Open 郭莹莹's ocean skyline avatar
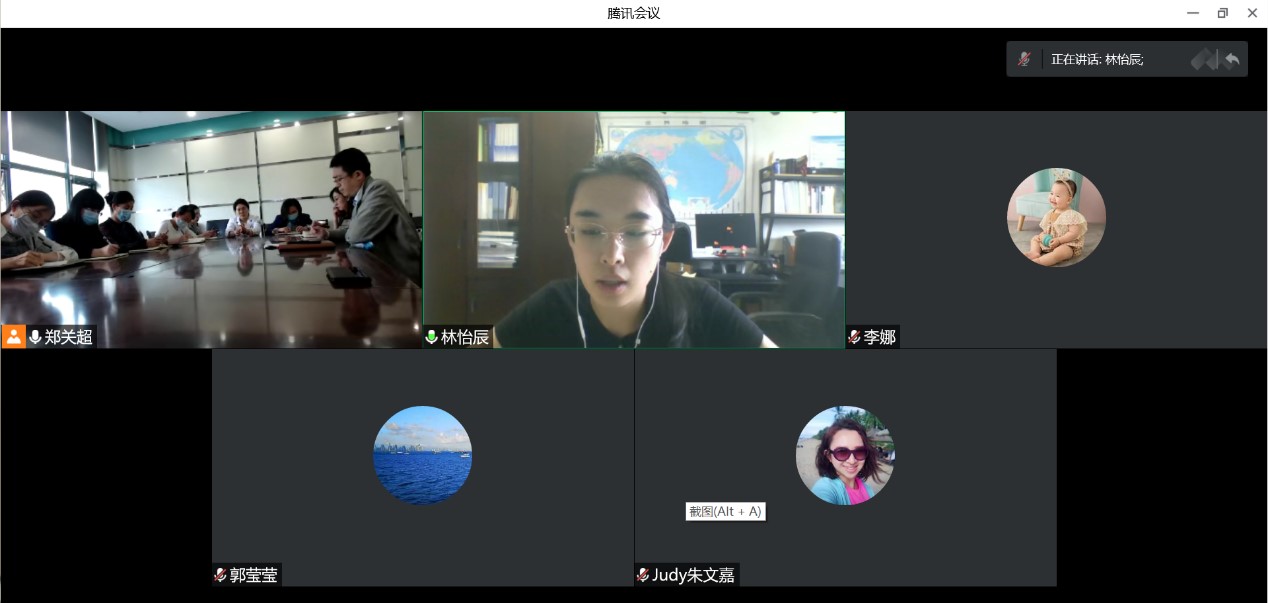Image resolution: width=1268 pixels, height=603 pixels. [x=422, y=455]
